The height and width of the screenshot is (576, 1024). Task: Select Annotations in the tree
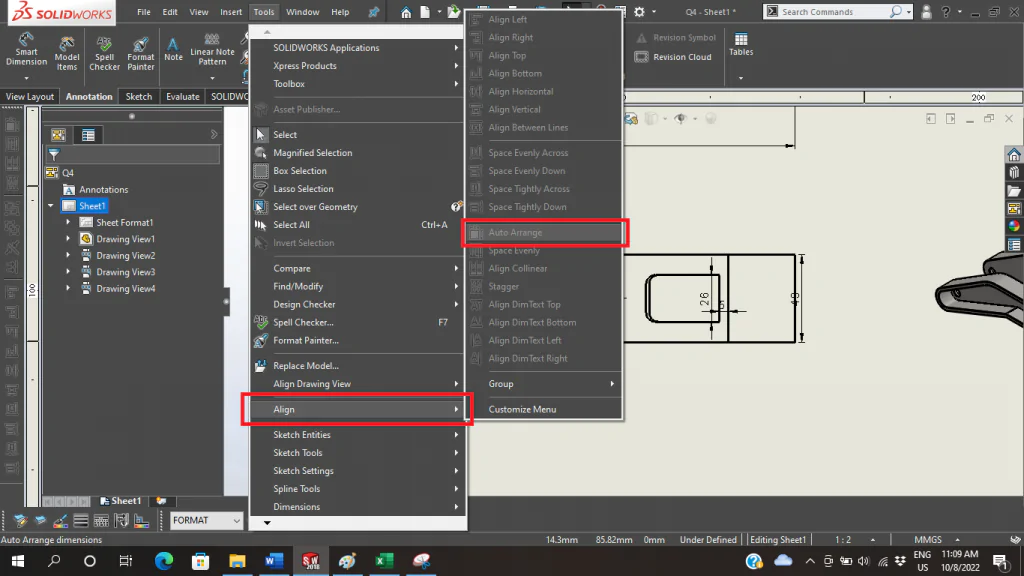(103, 189)
